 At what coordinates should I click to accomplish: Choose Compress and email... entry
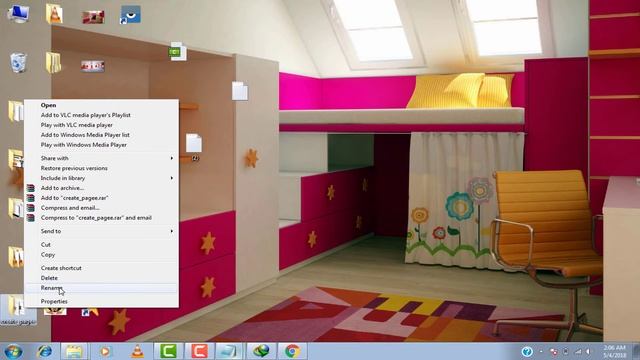101,208
